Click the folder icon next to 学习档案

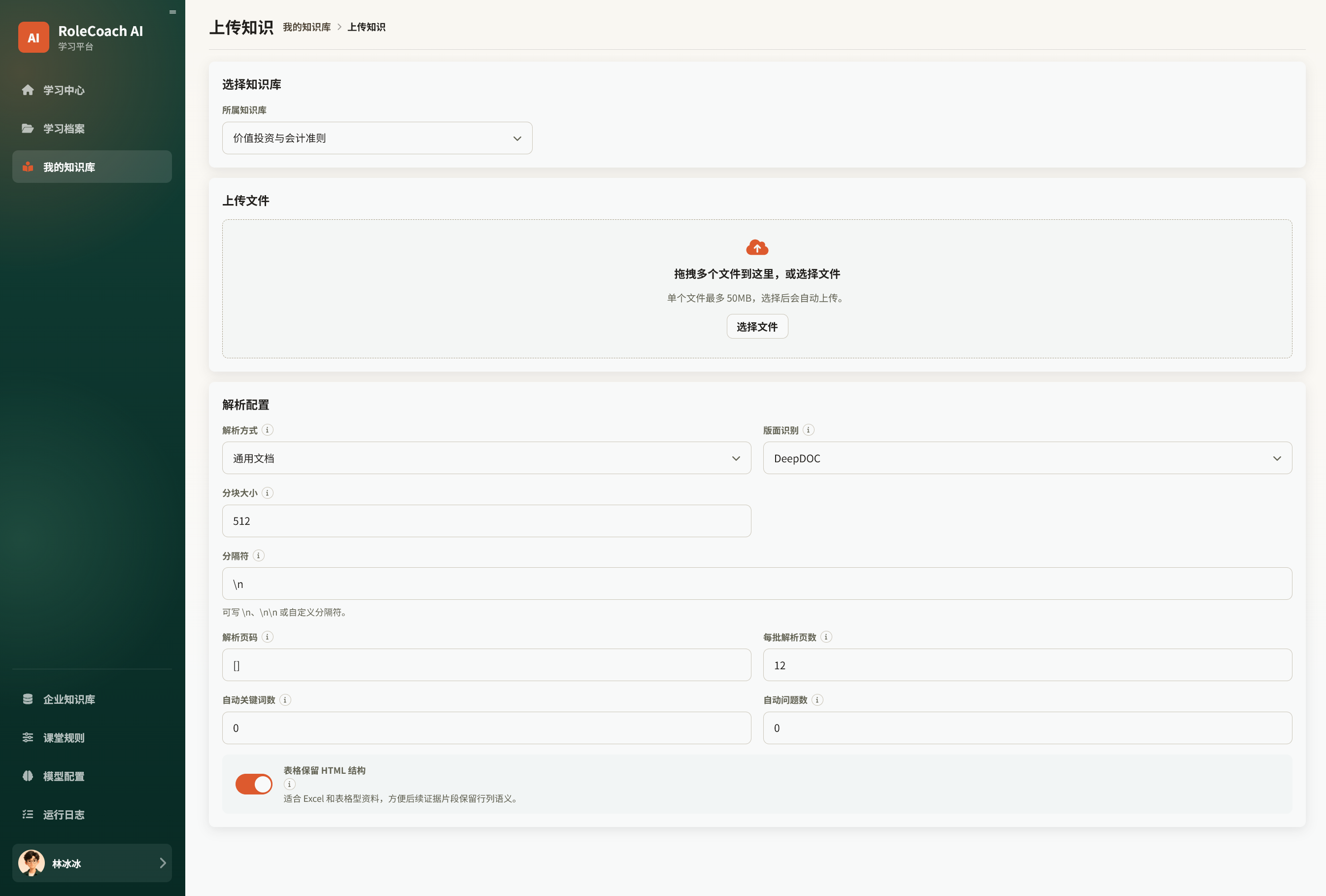(28, 128)
